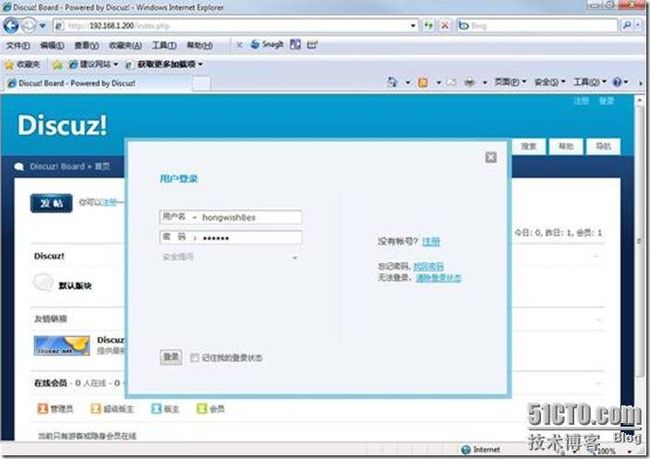Click the printer icon in command bar
The width and height of the screenshot is (650, 459).
pyautogui.click(x=469, y=83)
